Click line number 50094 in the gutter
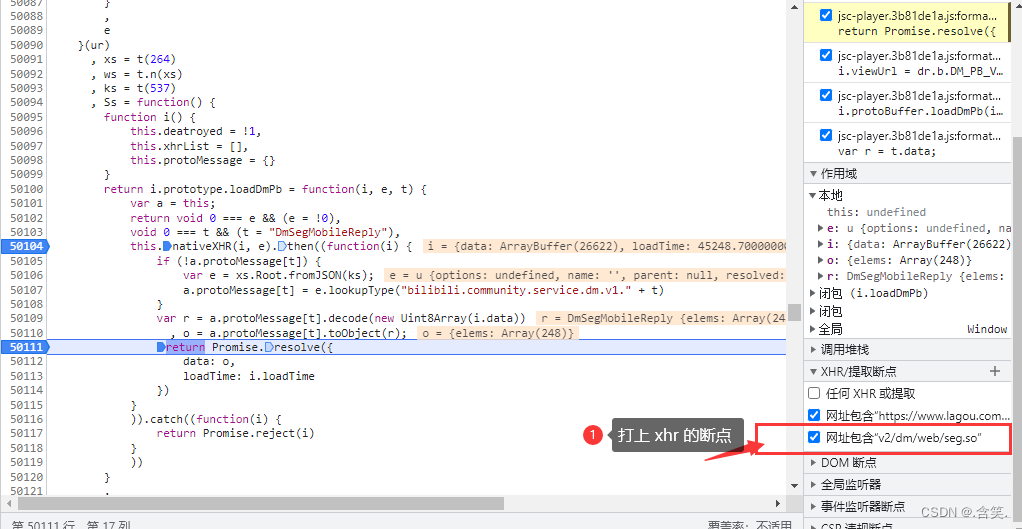1022x529 pixels. pos(27,102)
